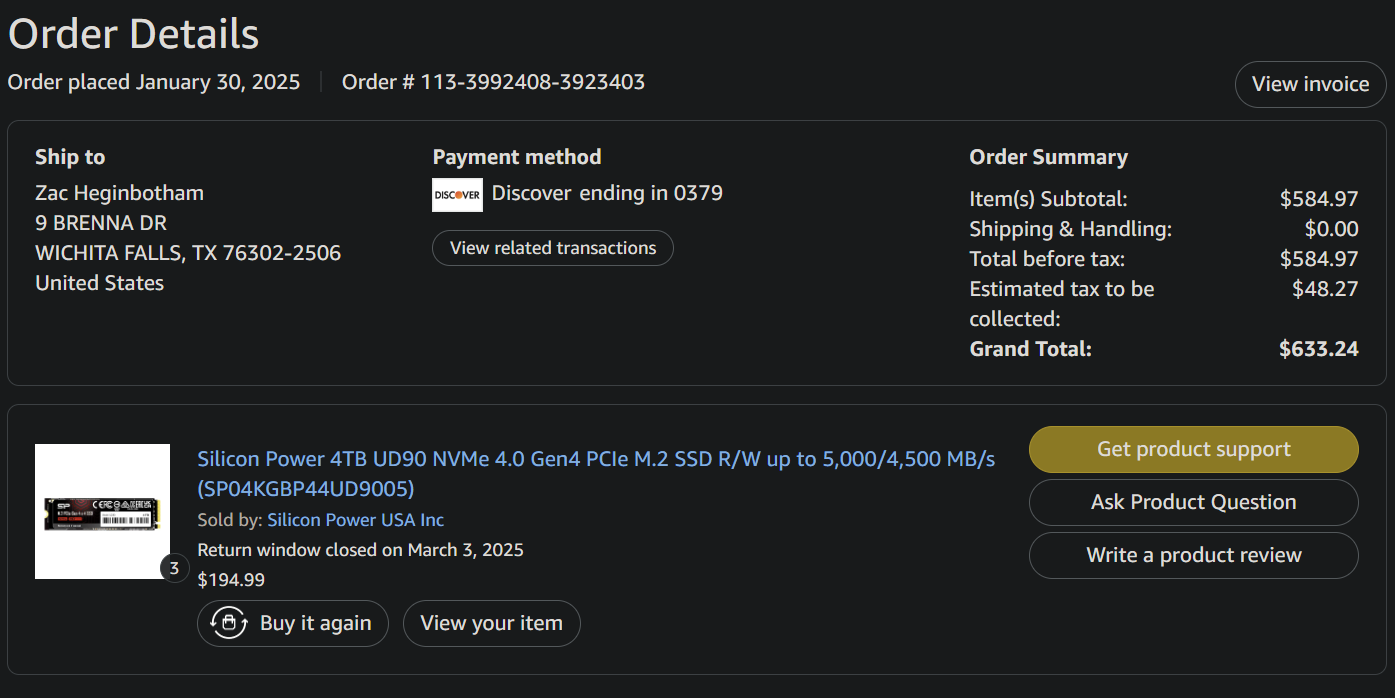This screenshot has width=1395, height=698.
Task: Click the Get product support button
Action: point(1193,449)
